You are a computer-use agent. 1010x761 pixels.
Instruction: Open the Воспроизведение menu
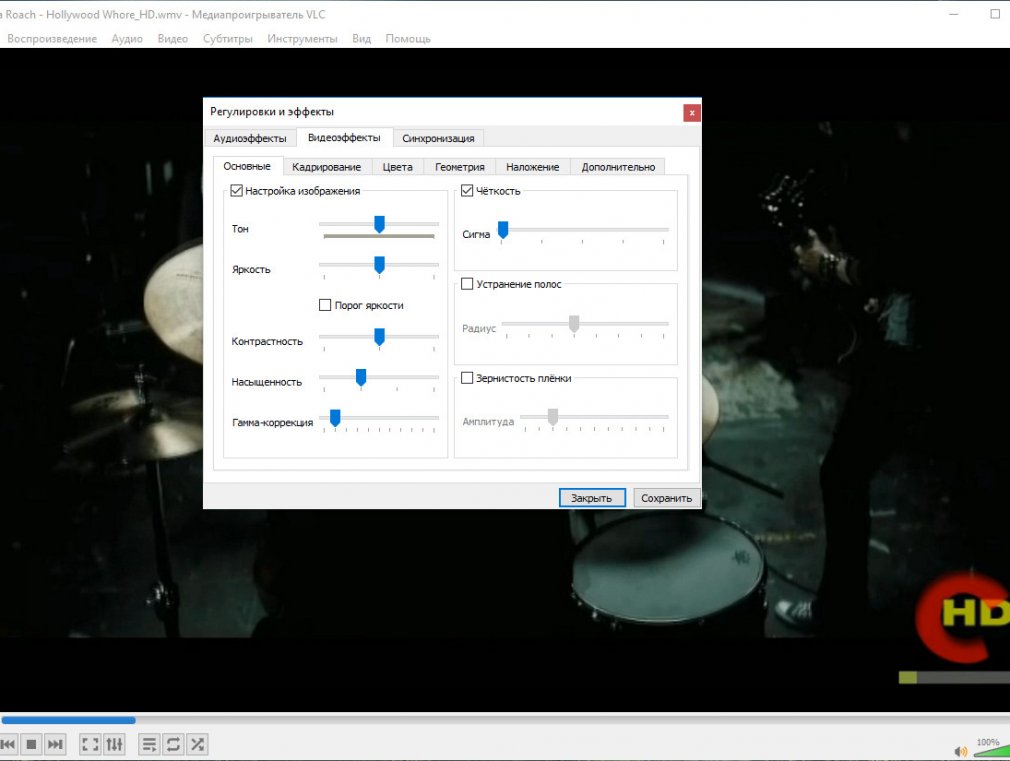click(x=52, y=39)
